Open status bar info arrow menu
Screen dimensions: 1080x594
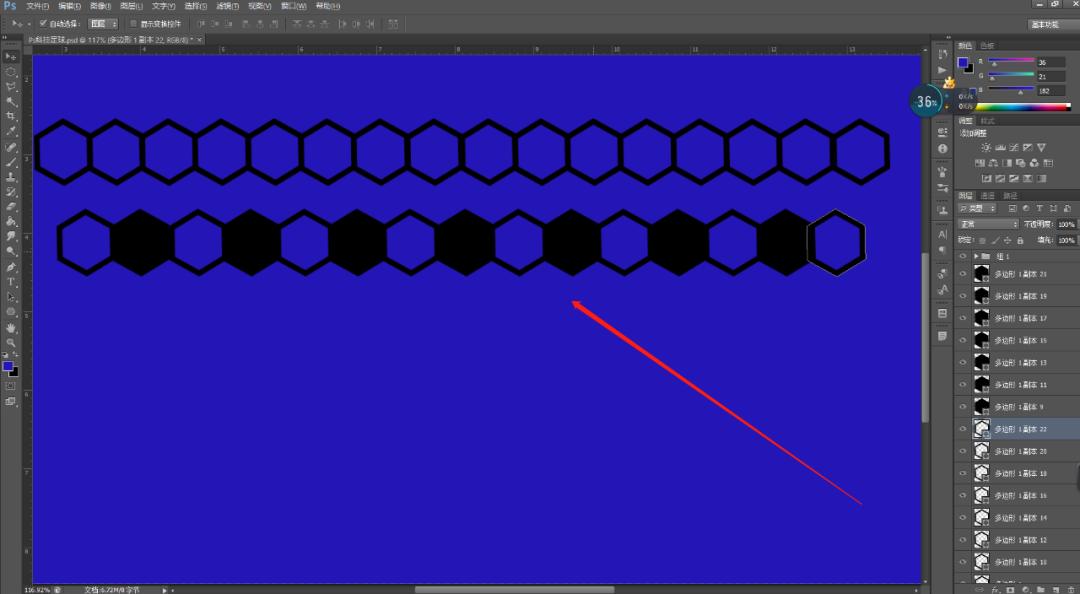(x=165, y=590)
